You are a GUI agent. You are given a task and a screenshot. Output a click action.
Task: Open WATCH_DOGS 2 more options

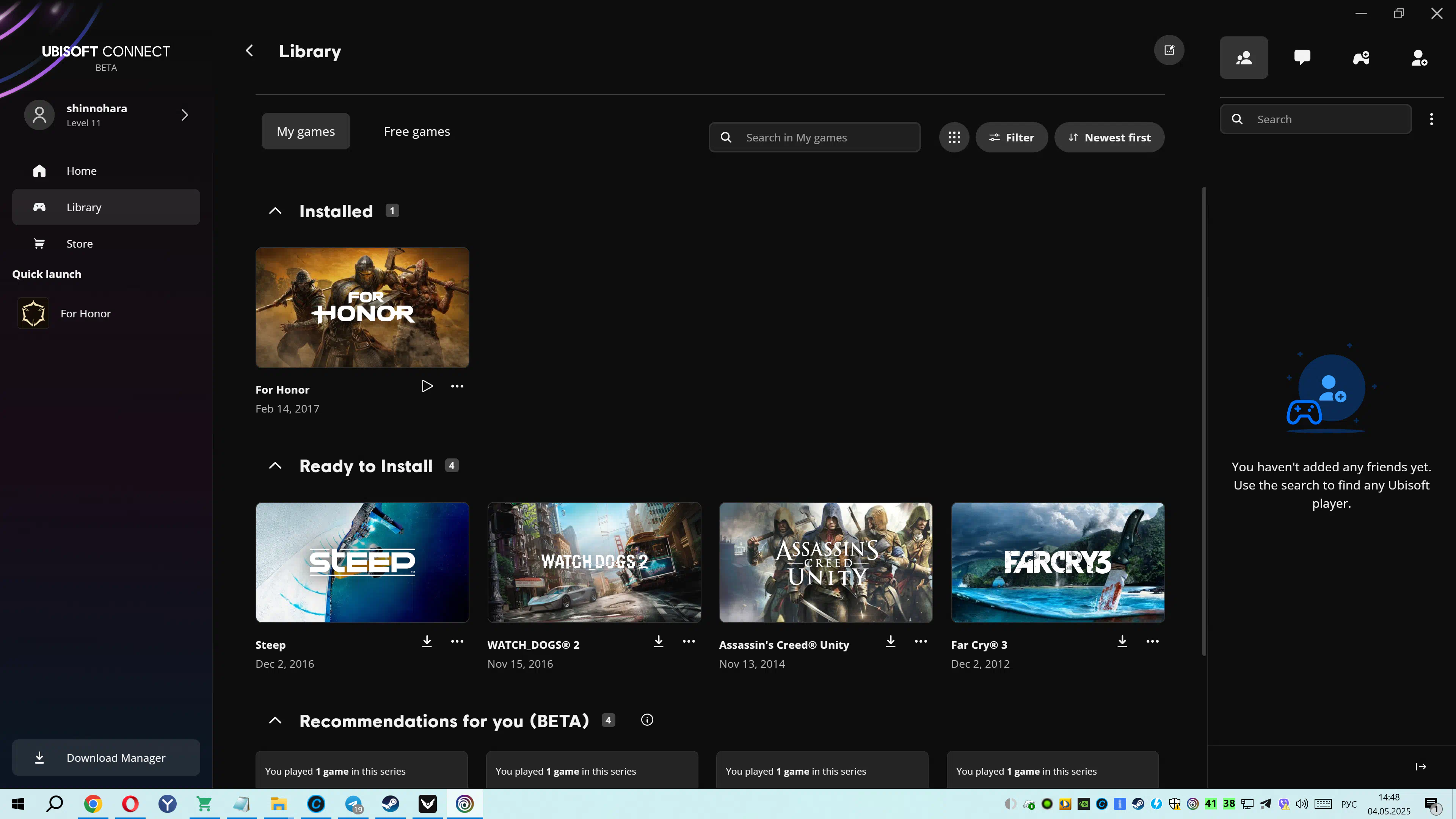tap(689, 641)
